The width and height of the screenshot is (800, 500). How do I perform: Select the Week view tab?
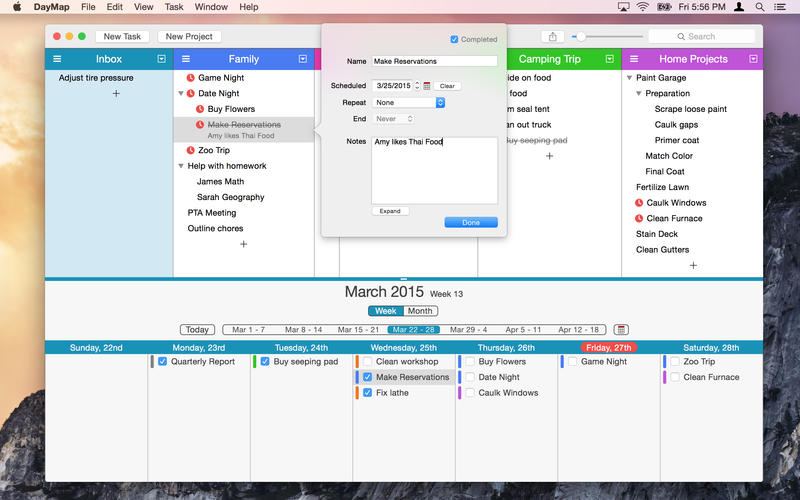coord(386,311)
